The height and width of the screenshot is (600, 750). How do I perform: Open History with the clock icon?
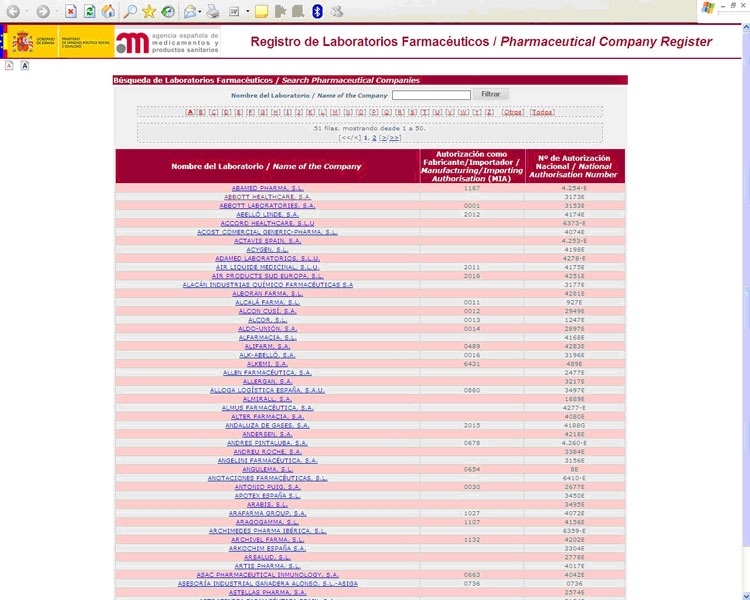pyautogui.click(x=168, y=11)
